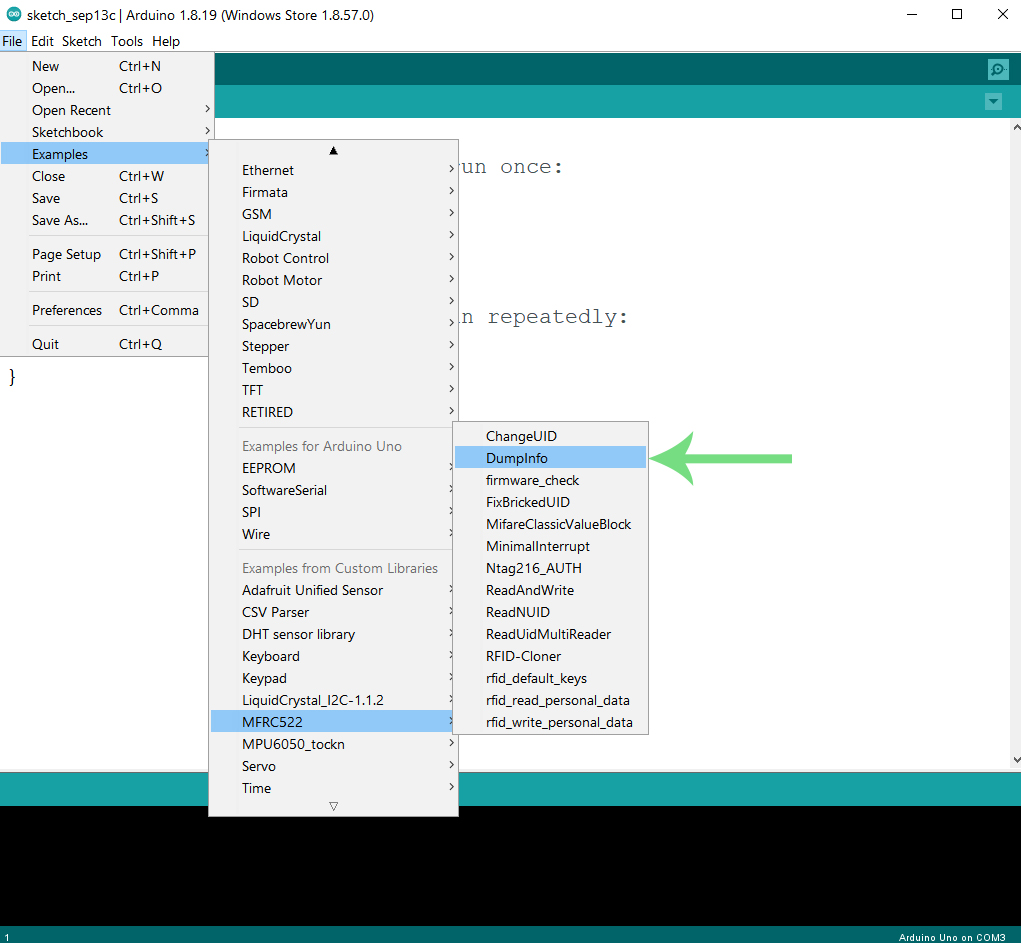Open the Edit menu
Screen dimensions: 1021x943
click(42, 41)
